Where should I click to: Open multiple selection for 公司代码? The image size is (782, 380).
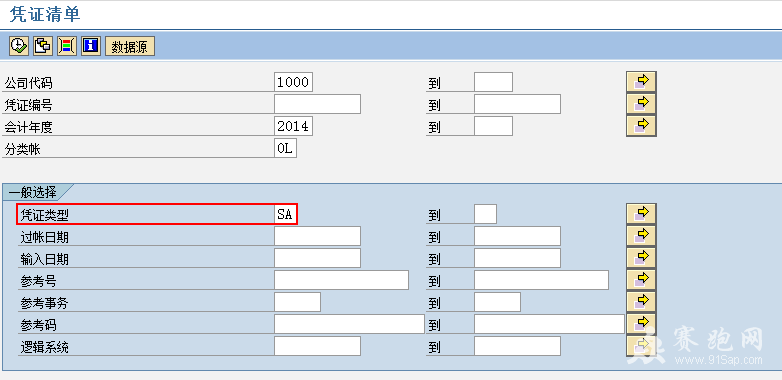641,82
